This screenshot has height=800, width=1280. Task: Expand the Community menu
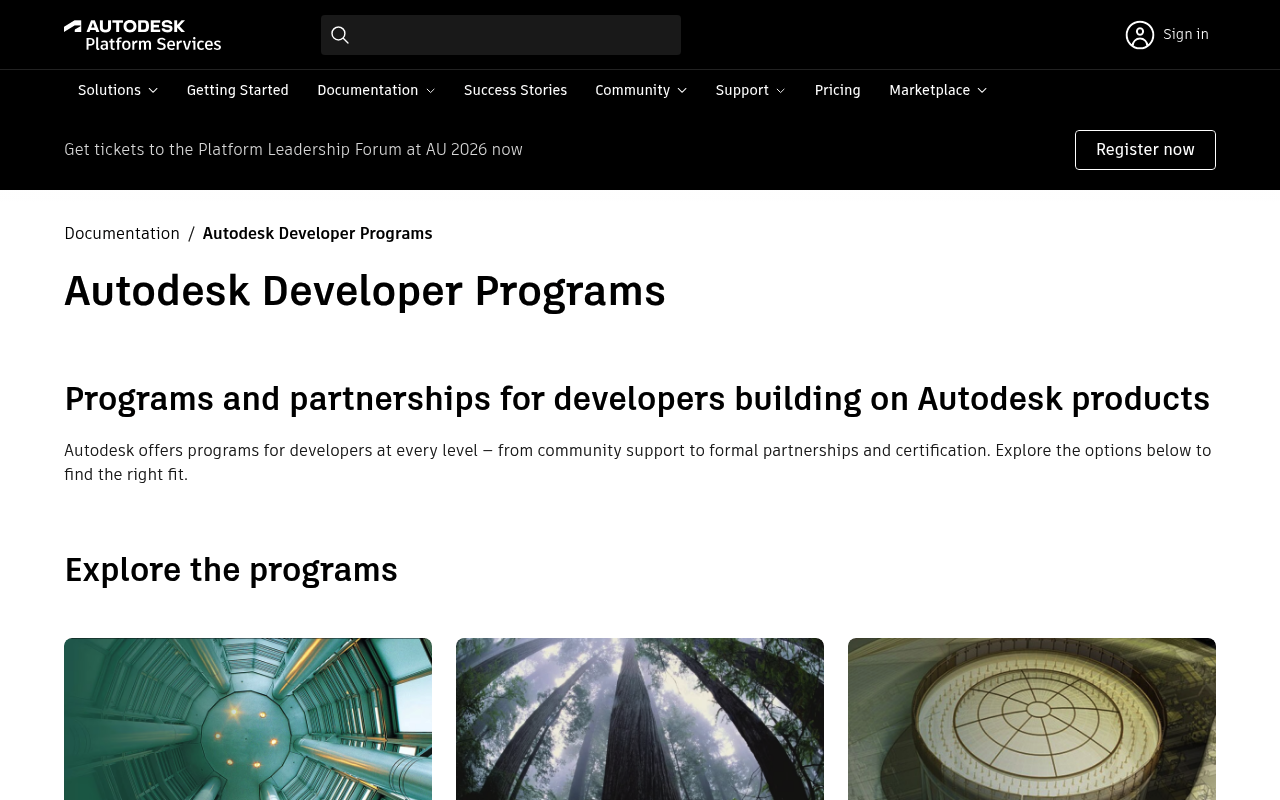coord(641,90)
